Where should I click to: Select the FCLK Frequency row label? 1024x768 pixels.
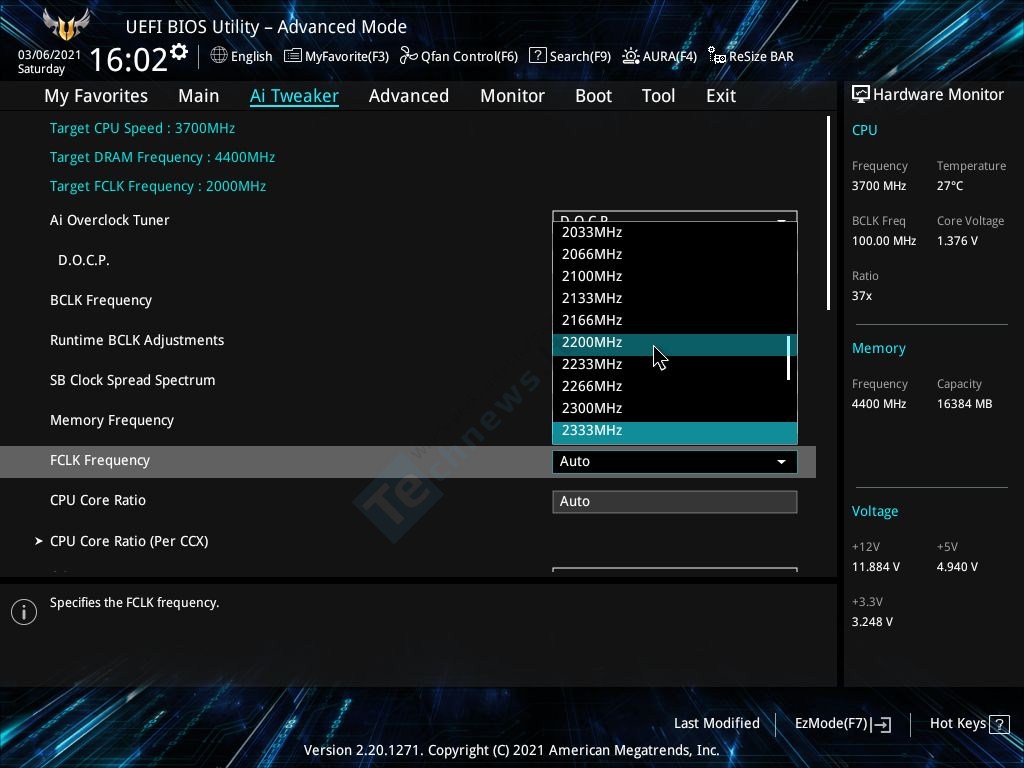point(100,460)
